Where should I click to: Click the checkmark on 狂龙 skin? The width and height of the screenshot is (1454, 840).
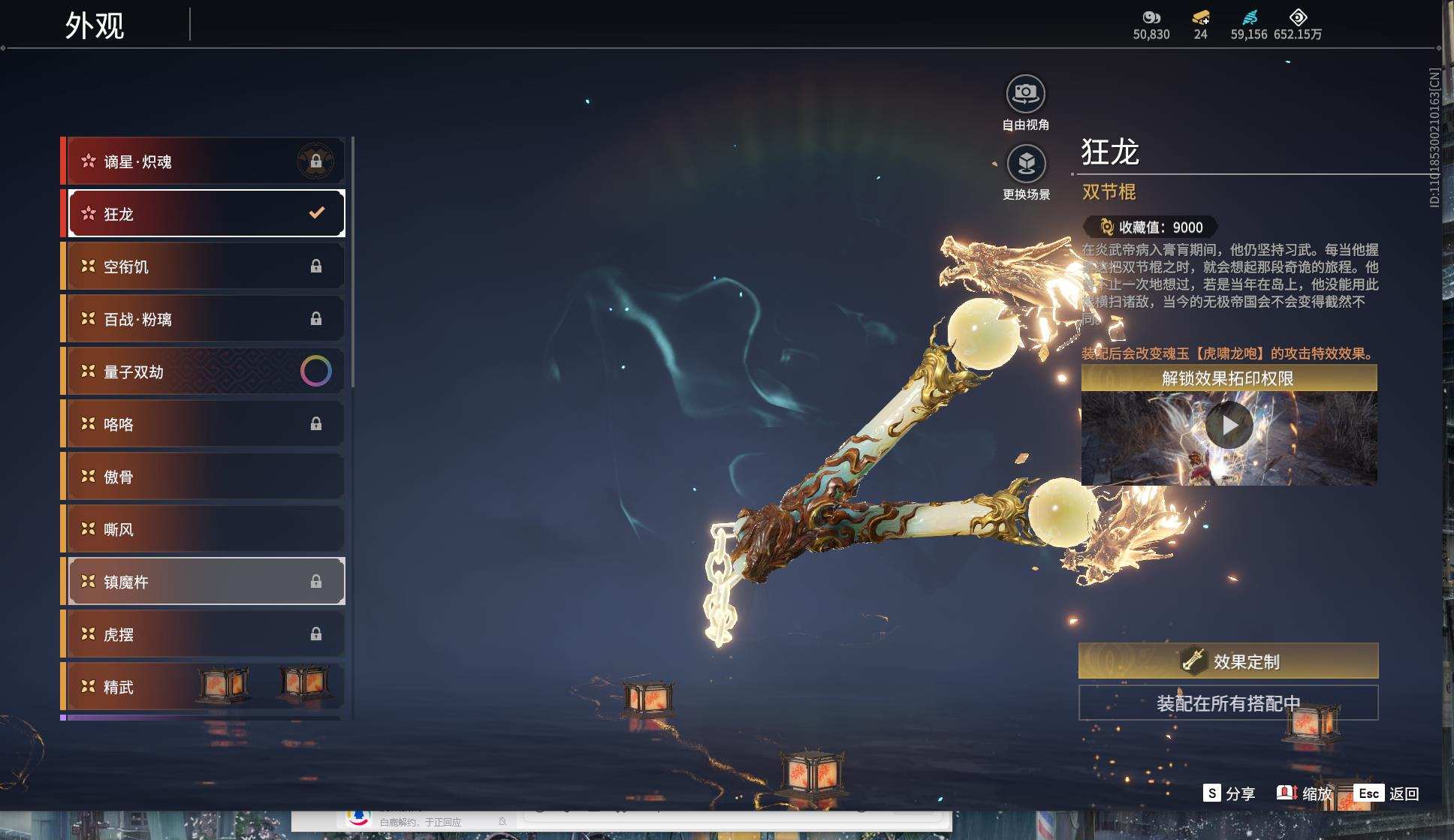click(x=317, y=213)
